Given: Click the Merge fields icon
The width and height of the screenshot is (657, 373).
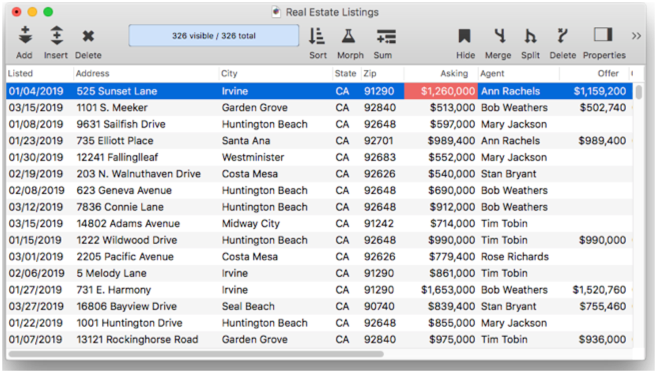Looking at the screenshot, I should point(499,36).
